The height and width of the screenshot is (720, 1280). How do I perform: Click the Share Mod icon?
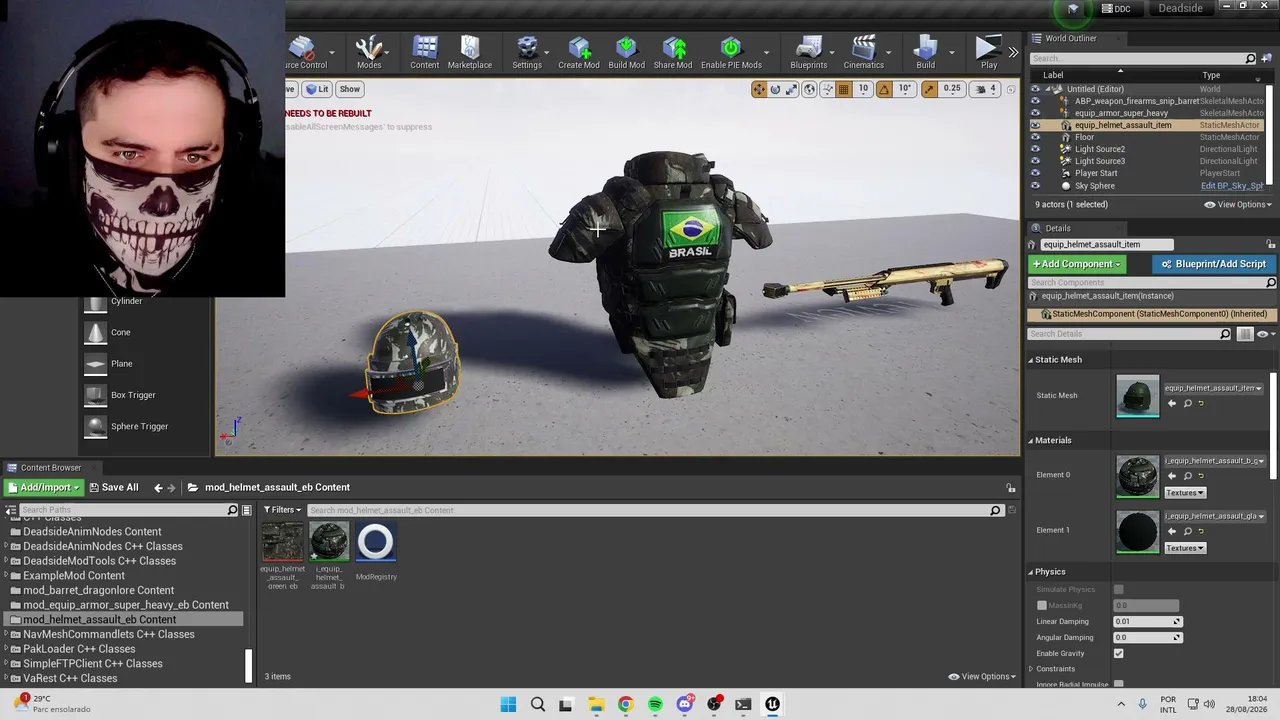click(673, 52)
